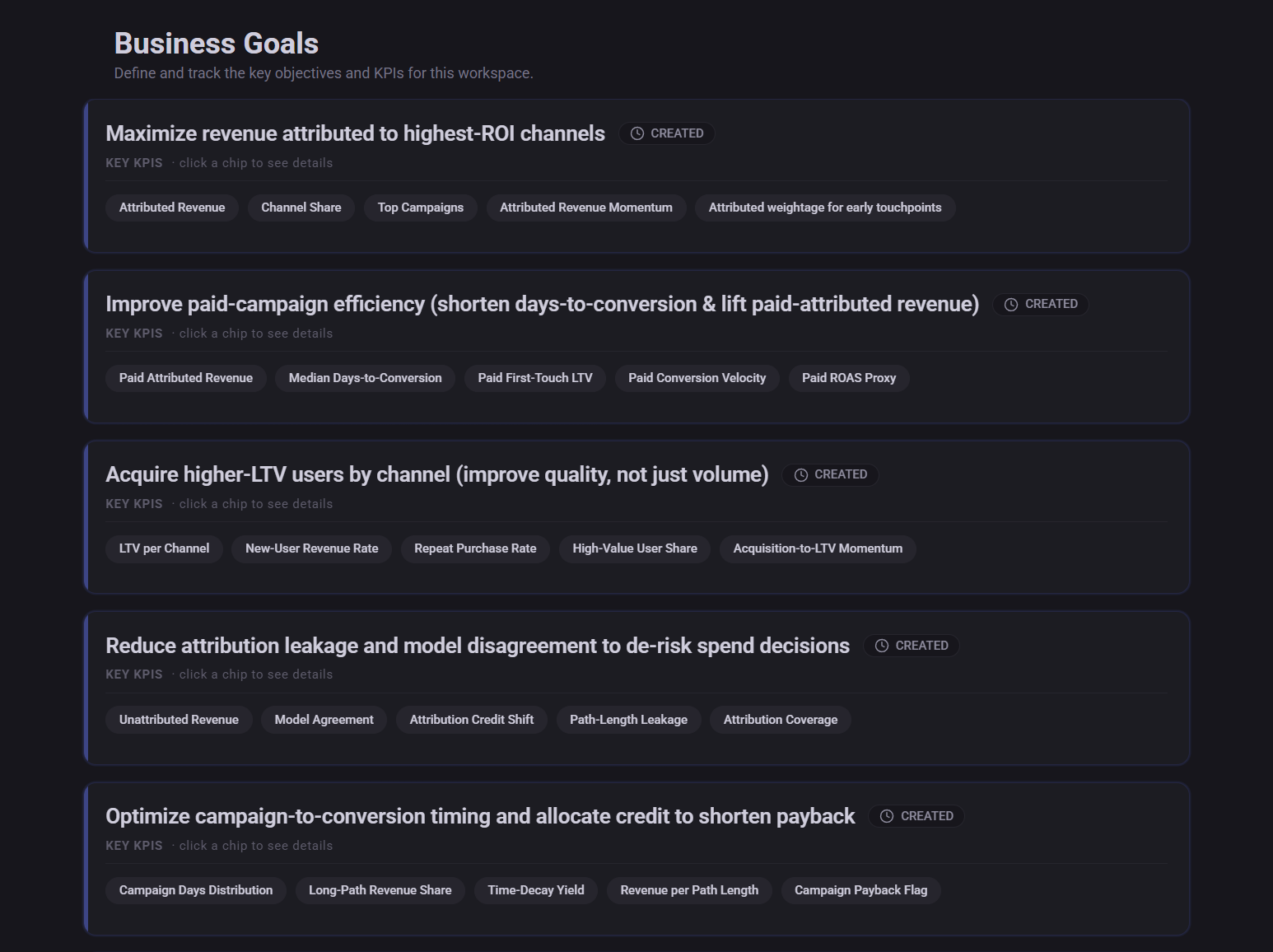Open the Median Days-to-Conversion chip
The height and width of the screenshot is (952, 1273).
pyautogui.click(x=365, y=378)
